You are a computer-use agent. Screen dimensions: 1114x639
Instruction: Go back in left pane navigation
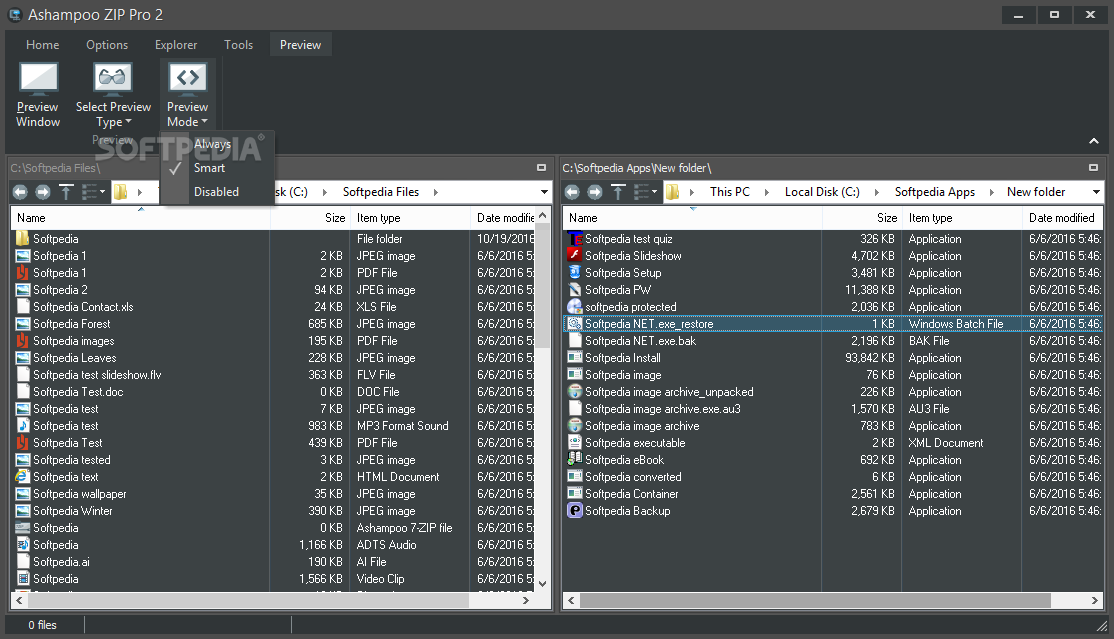click(21, 192)
